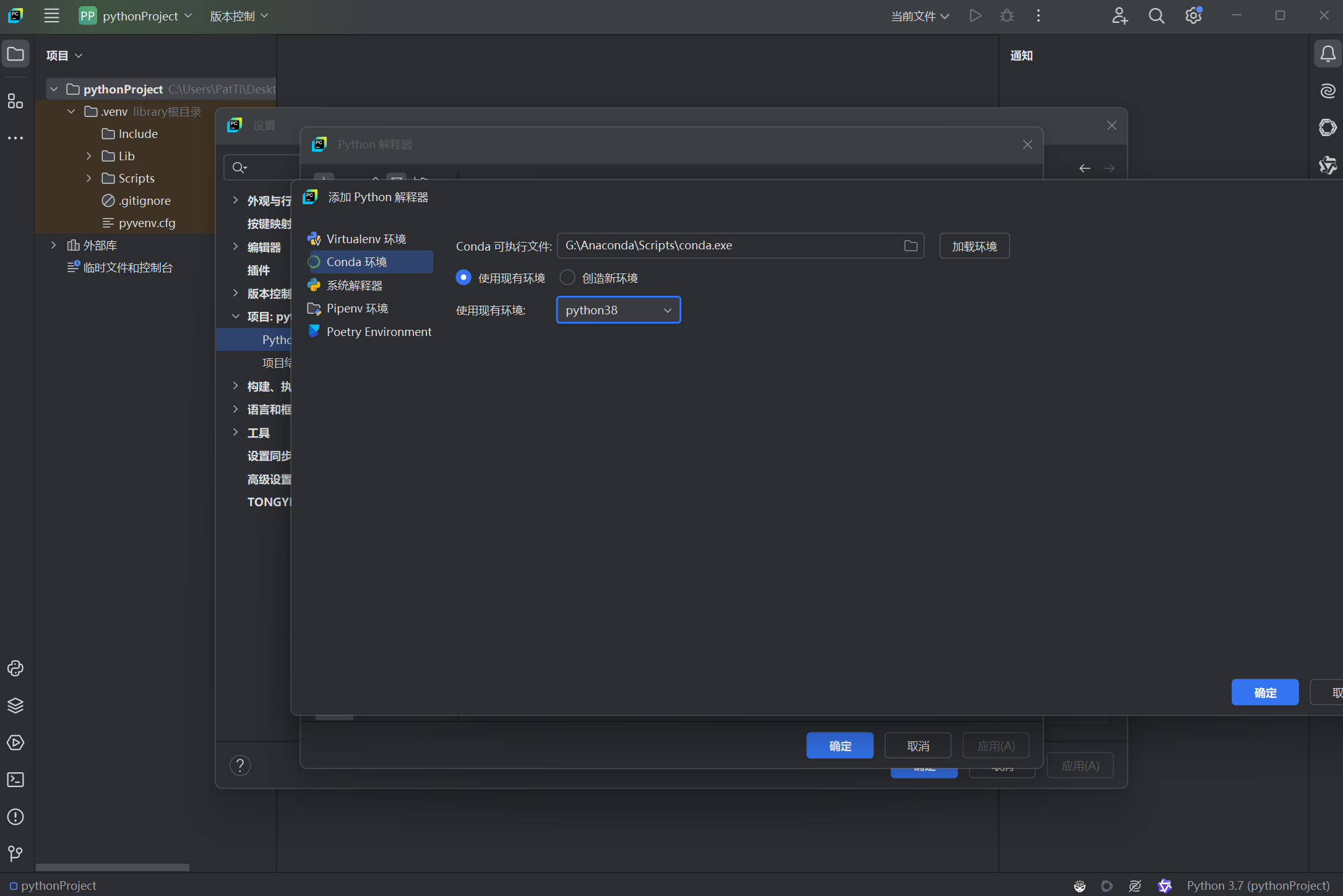1343x896 pixels.
Task: Open the spiral AI assistant tool icon
Action: click(1328, 91)
